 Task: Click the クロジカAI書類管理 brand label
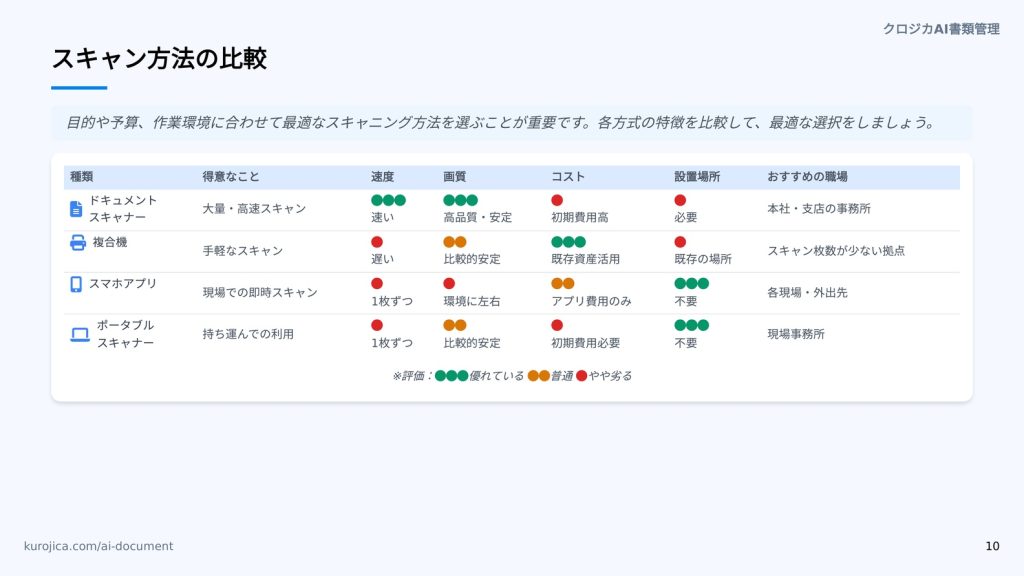[x=941, y=29]
